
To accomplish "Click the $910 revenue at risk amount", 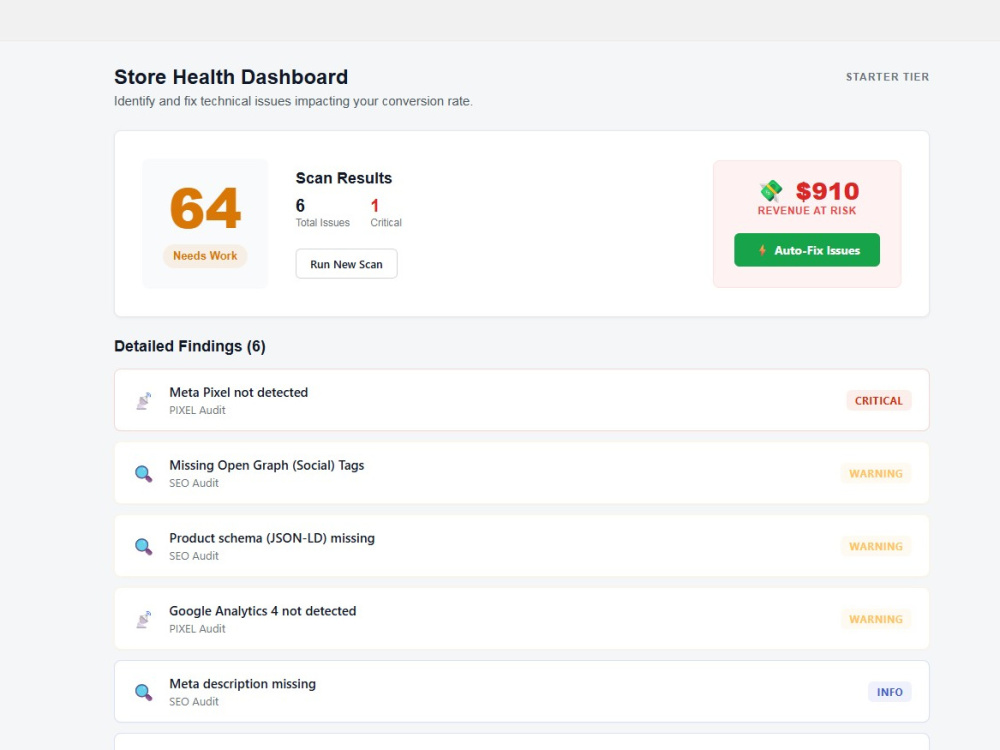I will pyautogui.click(x=827, y=191).
